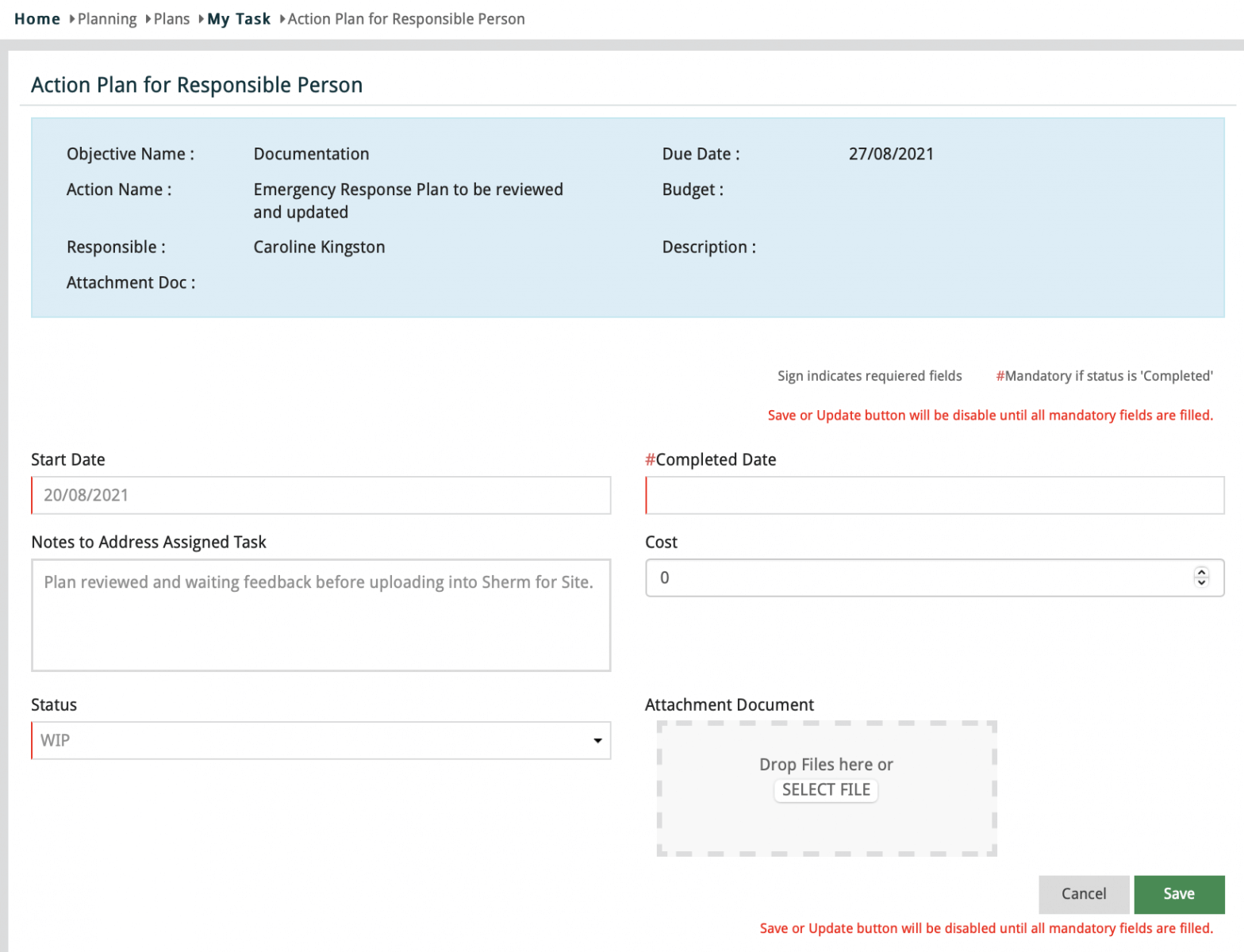Click the Due Date value 27/08/2021
This screenshot has height=952, width=1244.
pos(891,154)
